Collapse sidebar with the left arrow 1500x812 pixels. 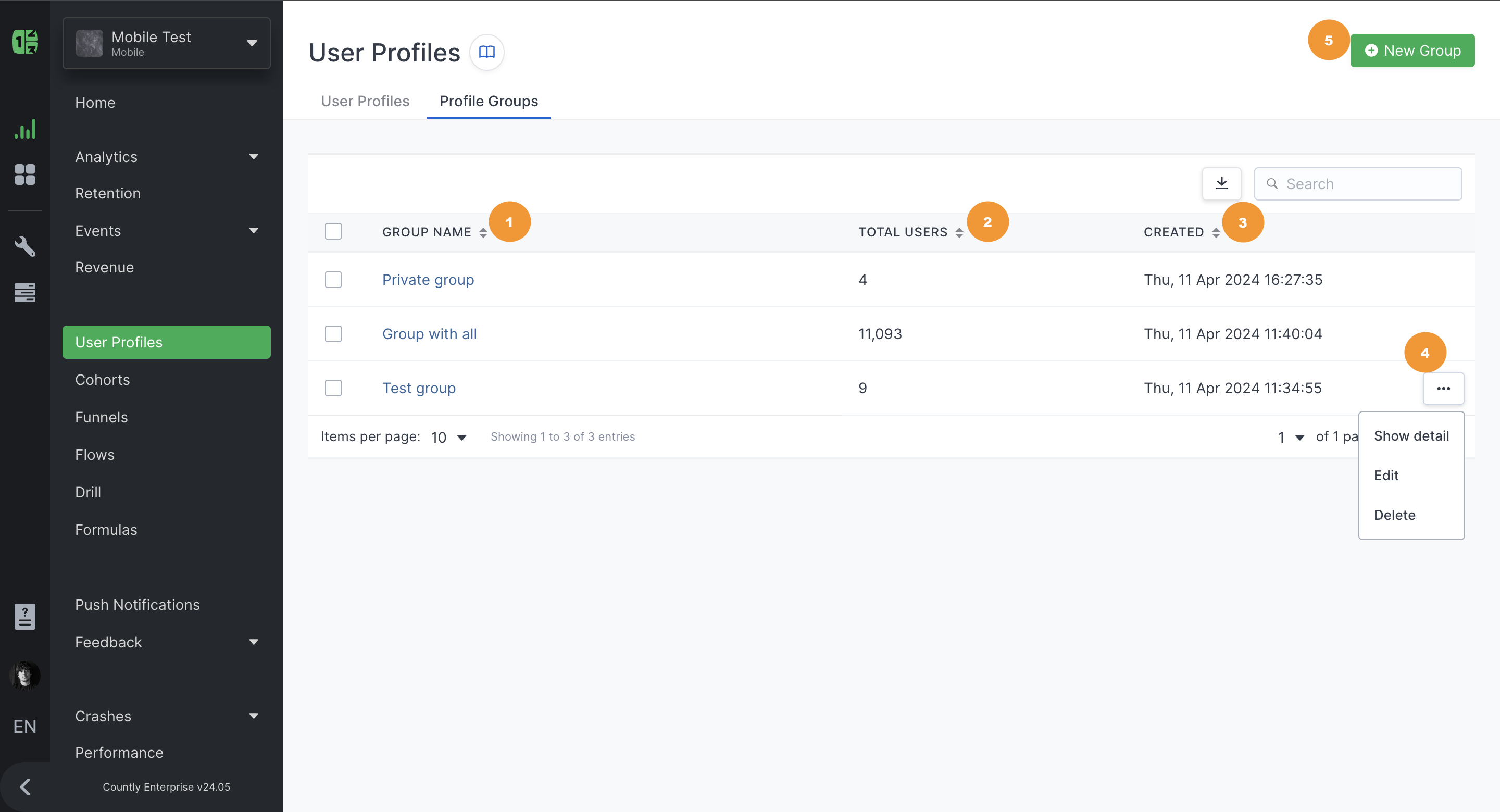[25, 787]
